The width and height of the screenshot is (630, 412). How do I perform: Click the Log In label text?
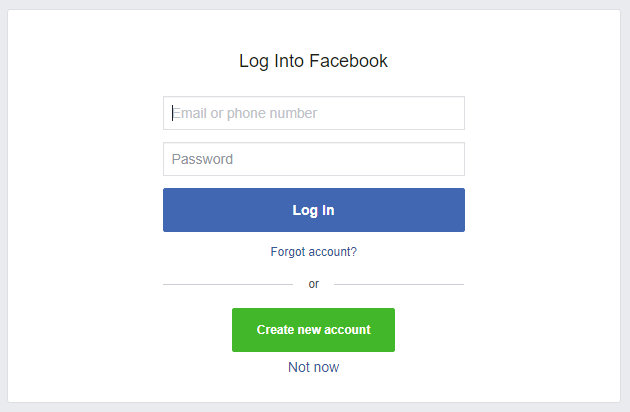pos(313,210)
